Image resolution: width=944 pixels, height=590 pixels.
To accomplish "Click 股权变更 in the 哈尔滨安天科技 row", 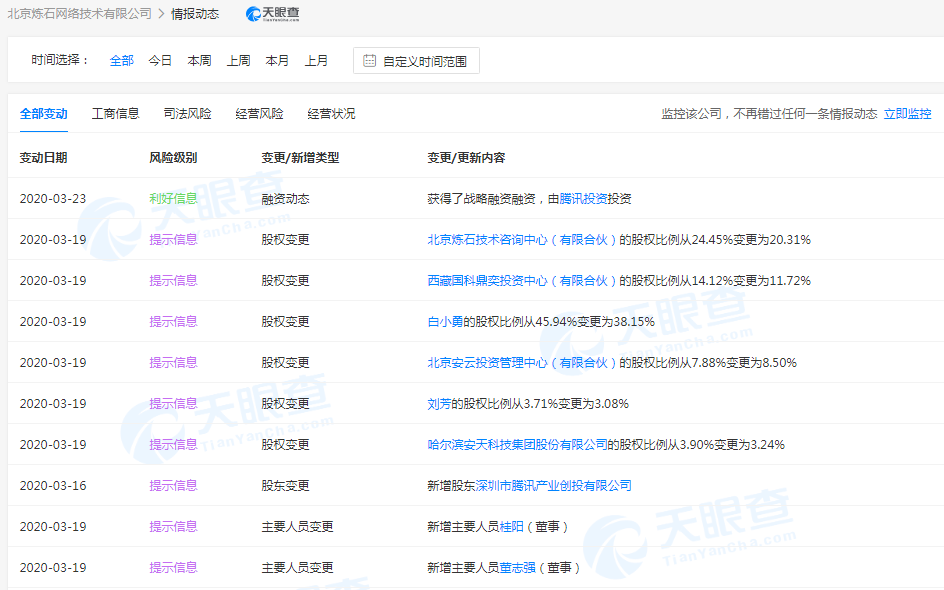I will (x=285, y=444).
